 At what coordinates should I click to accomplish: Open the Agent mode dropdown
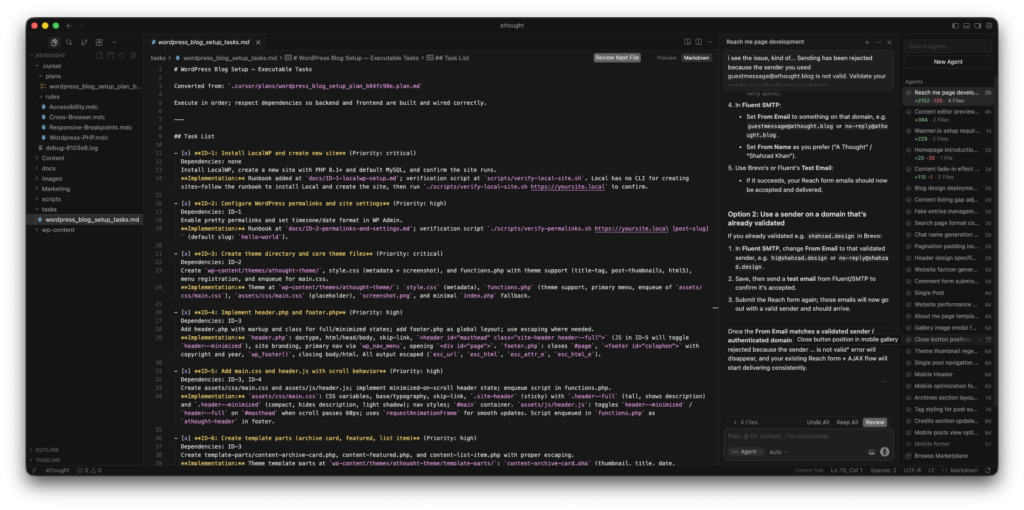(x=746, y=452)
